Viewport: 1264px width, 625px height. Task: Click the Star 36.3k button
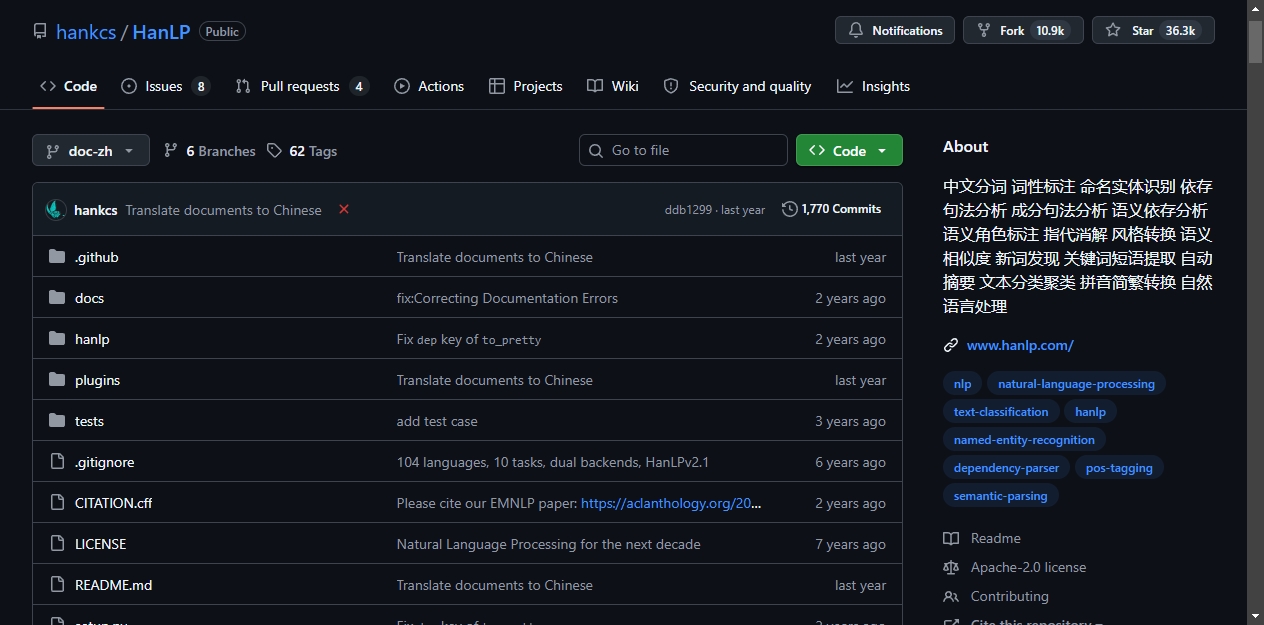pyautogui.click(x=1153, y=31)
